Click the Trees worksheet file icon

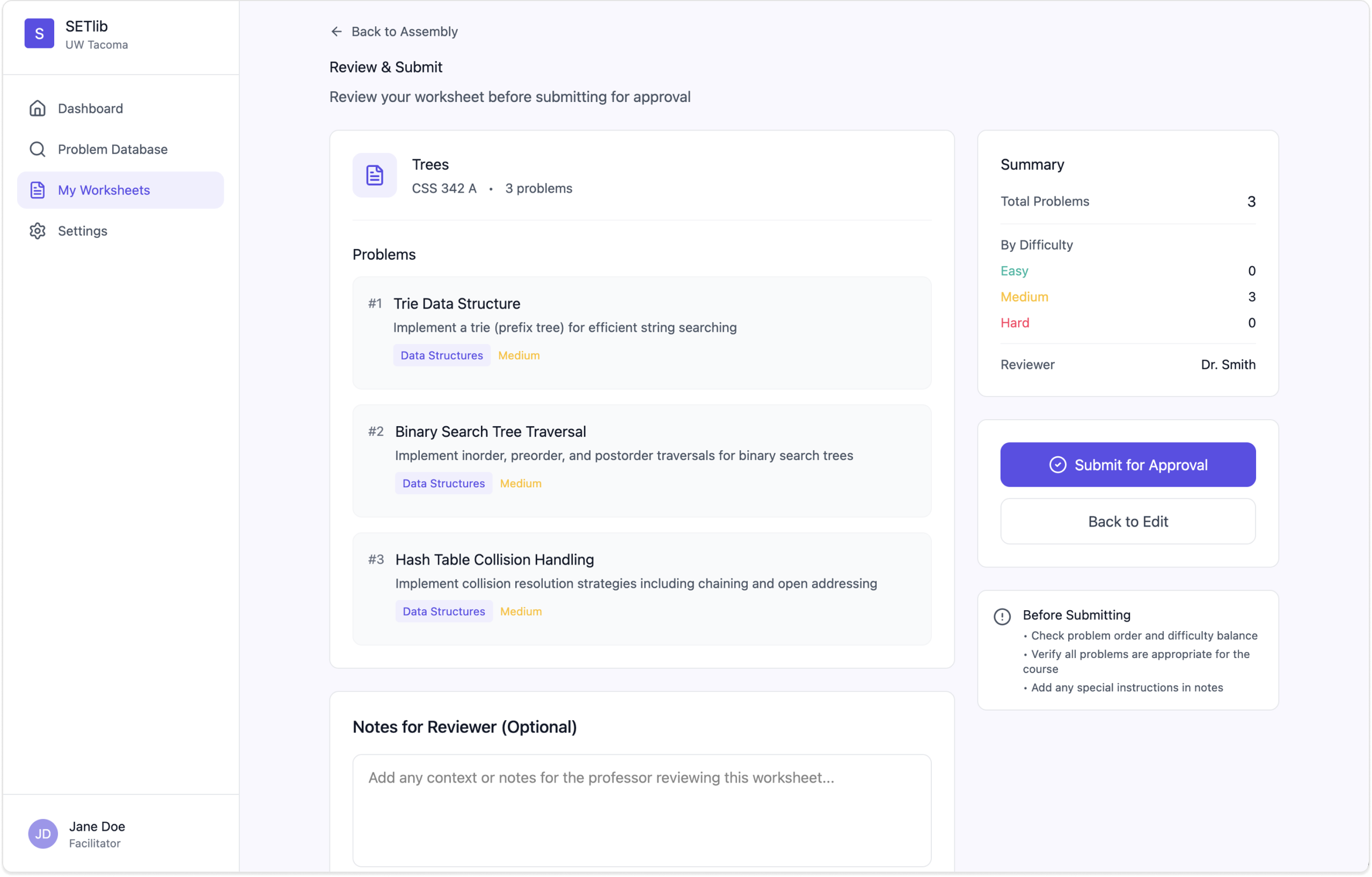click(374, 175)
